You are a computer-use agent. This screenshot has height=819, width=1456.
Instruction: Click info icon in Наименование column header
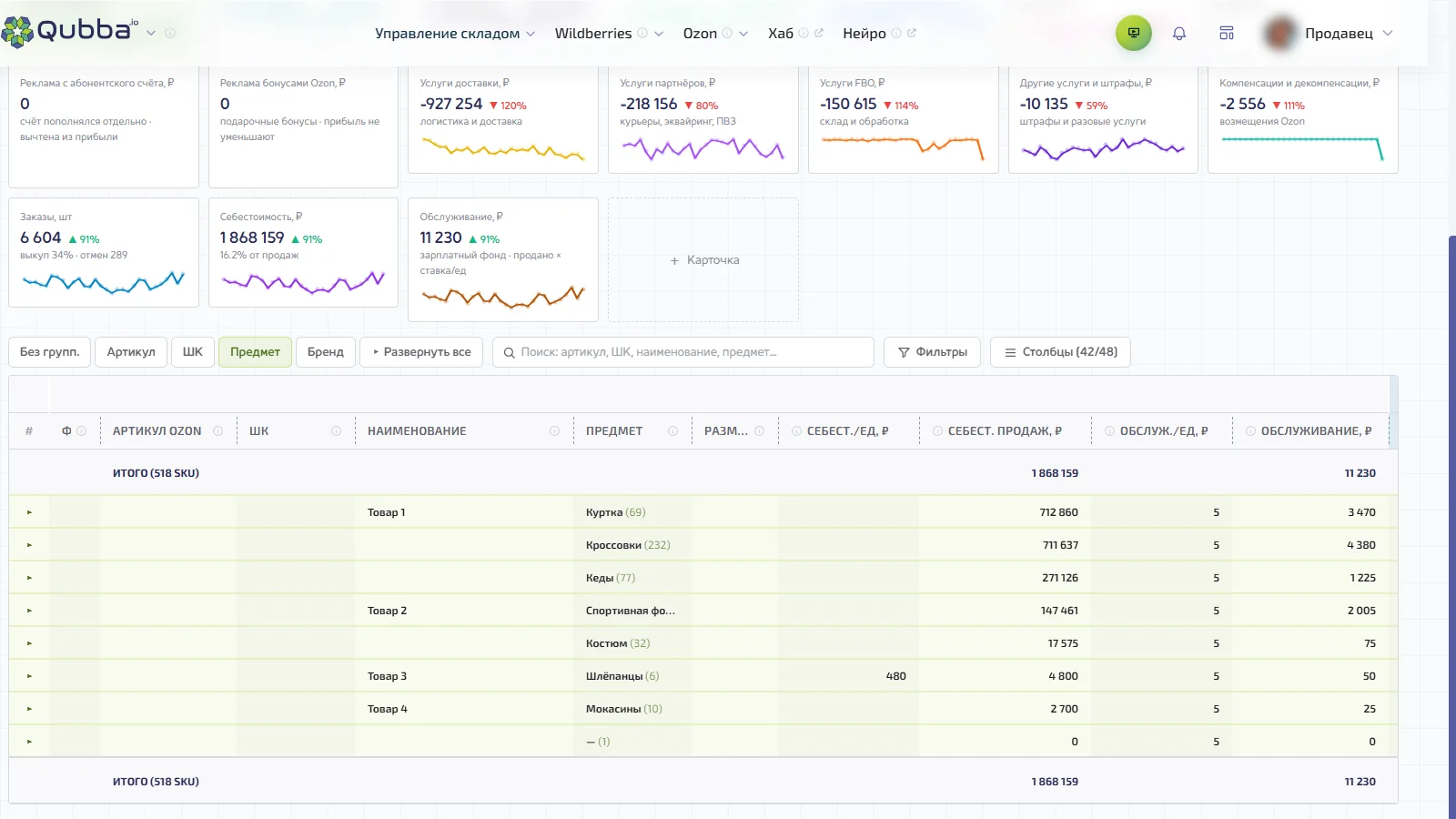[x=554, y=431]
